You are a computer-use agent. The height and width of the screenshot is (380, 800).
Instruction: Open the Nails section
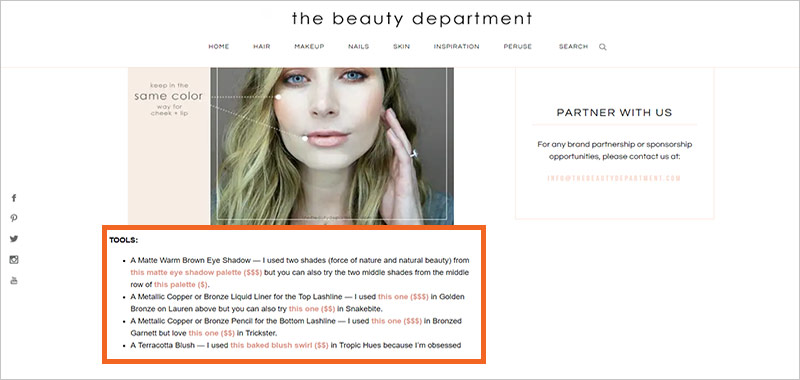point(359,46)
